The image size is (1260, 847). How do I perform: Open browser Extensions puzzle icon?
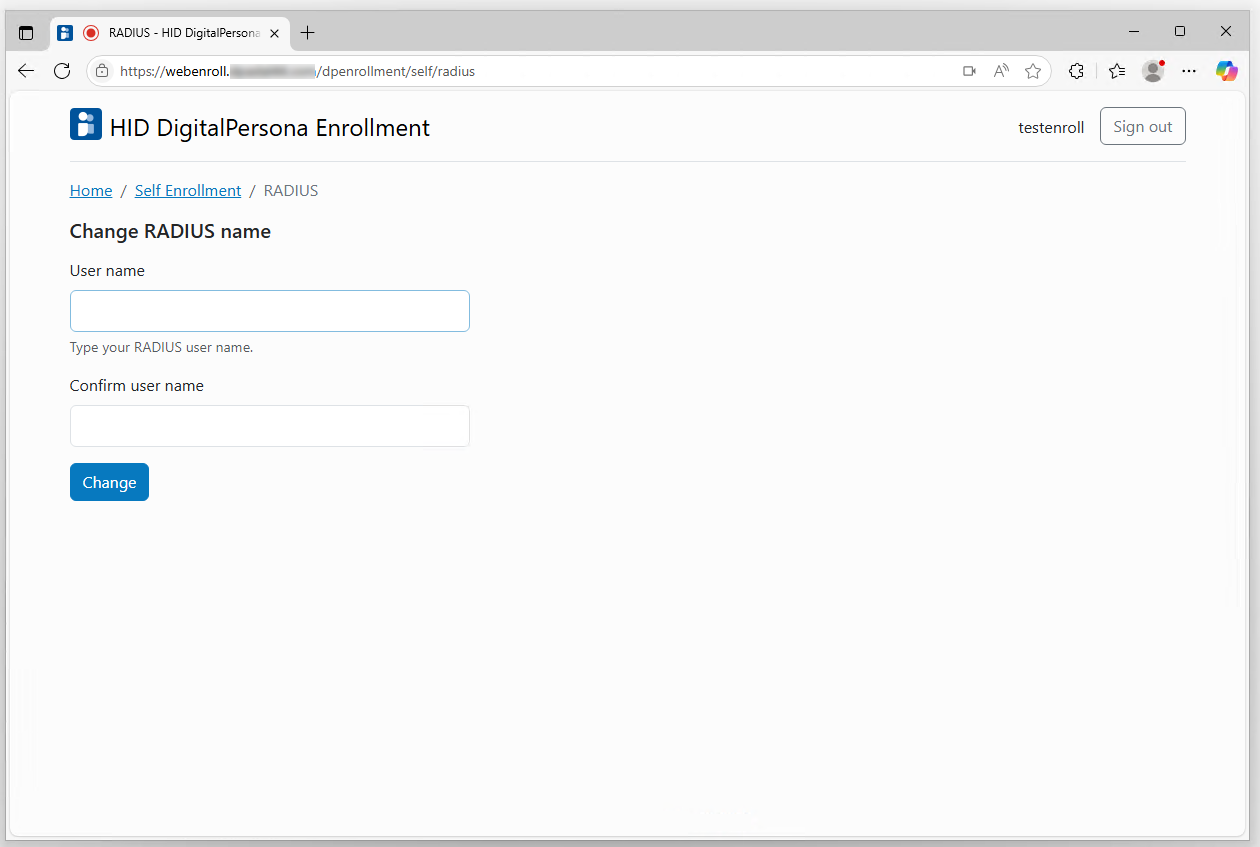(1076, 71)
